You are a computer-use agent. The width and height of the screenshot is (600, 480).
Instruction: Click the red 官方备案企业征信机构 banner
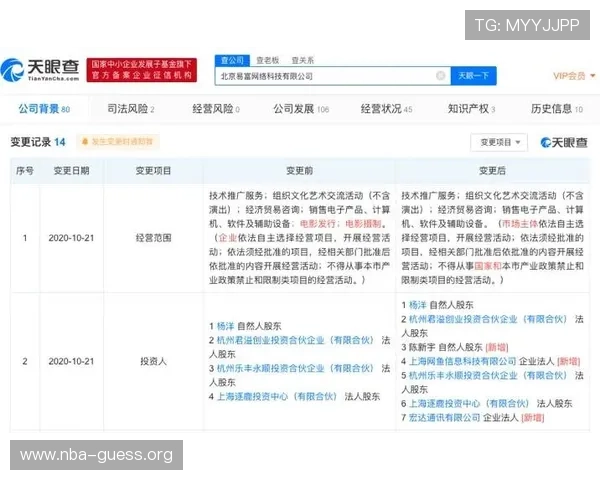tap(142, 70)
